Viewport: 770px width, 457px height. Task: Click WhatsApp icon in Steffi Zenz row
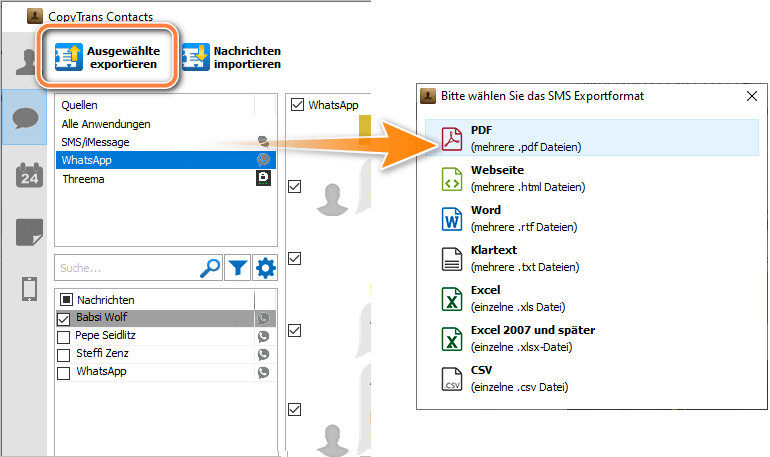(264, 354)
